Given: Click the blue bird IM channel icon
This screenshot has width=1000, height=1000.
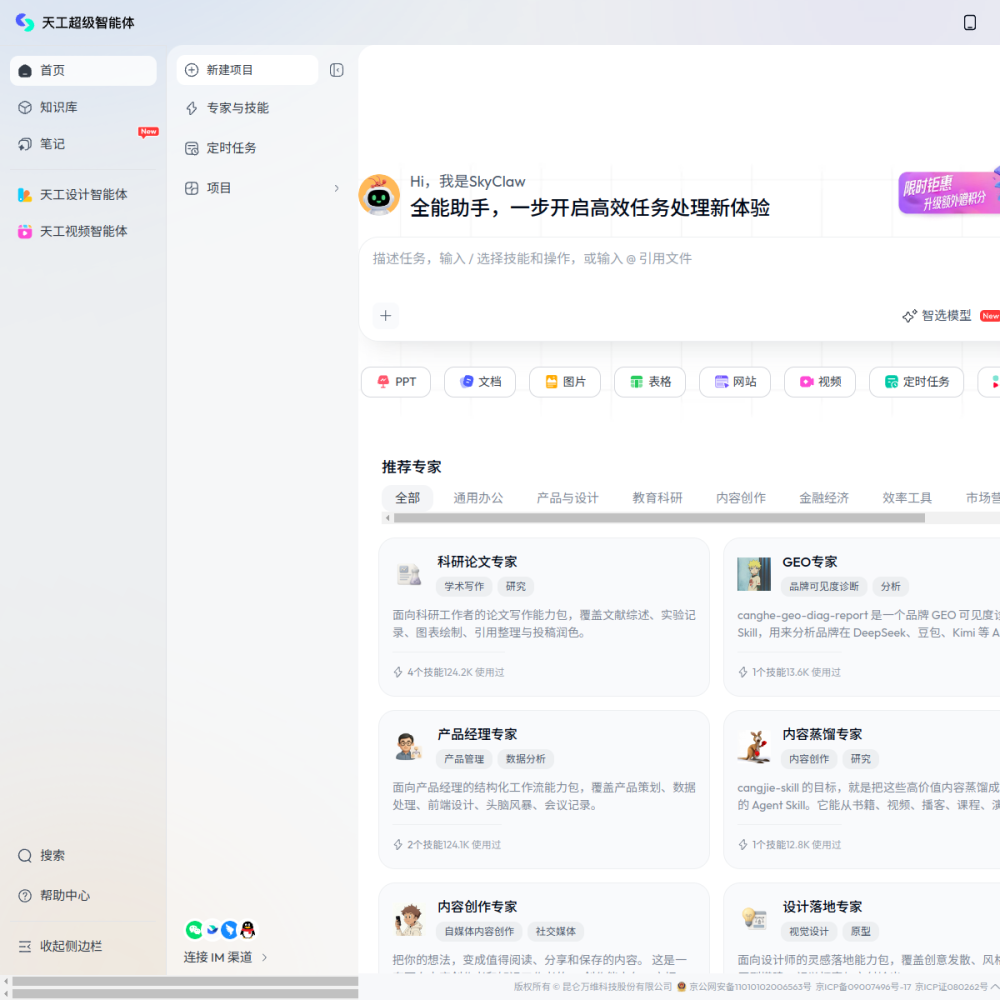Looking at the screenshot, I should (212, 930).
